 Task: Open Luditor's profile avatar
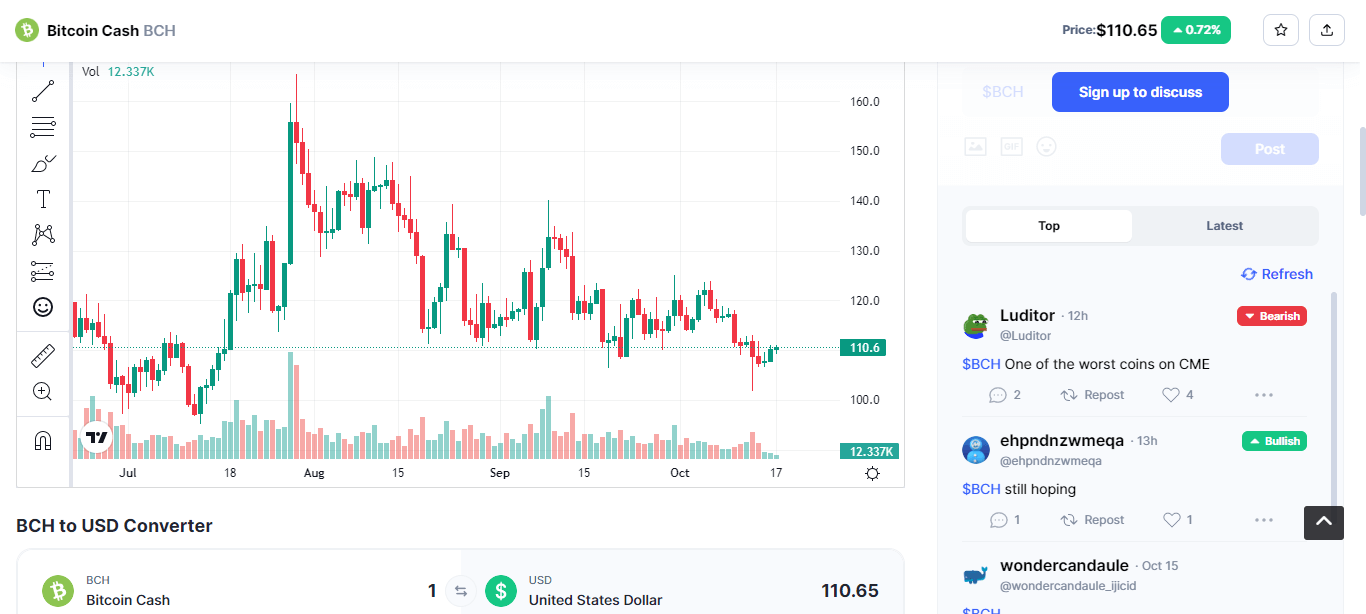[x=976, y=325]
